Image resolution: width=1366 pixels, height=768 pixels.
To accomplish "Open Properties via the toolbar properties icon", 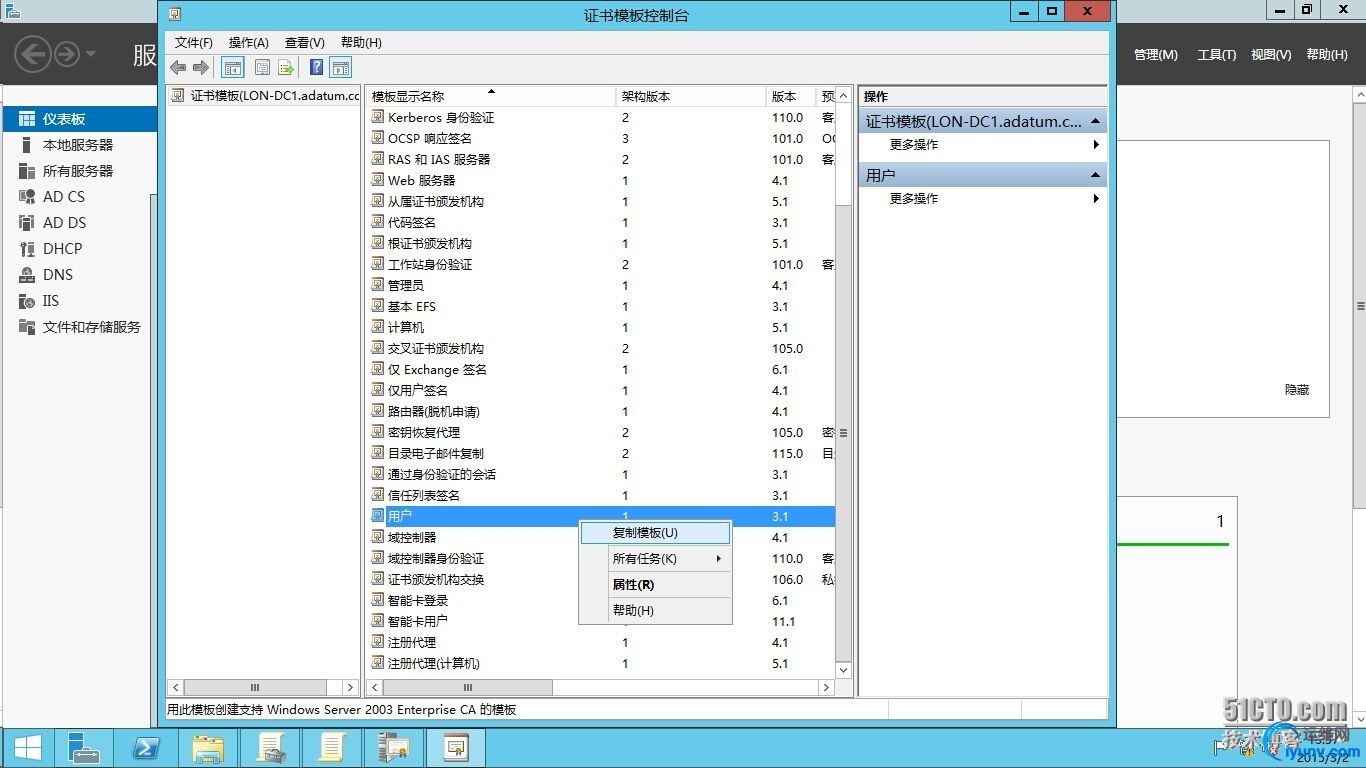I will (x=262, y=68).
